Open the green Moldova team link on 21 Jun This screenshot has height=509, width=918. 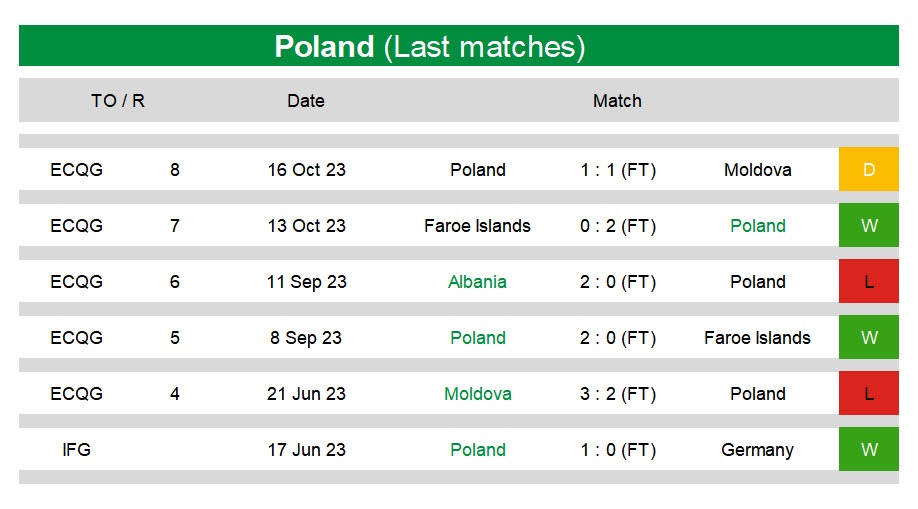(x=478, y=394)
